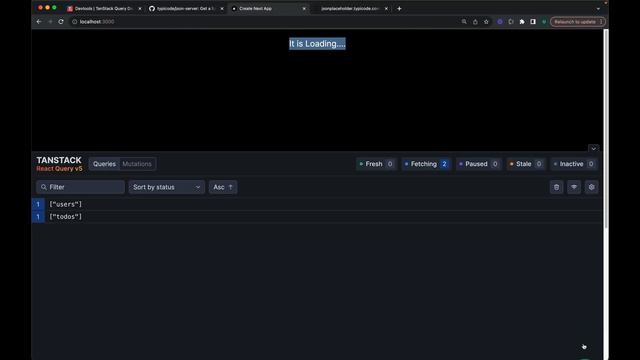This screenshot has height=360, width=640.
Task: Open devtools settings gear icon
Action: point(591,187)
